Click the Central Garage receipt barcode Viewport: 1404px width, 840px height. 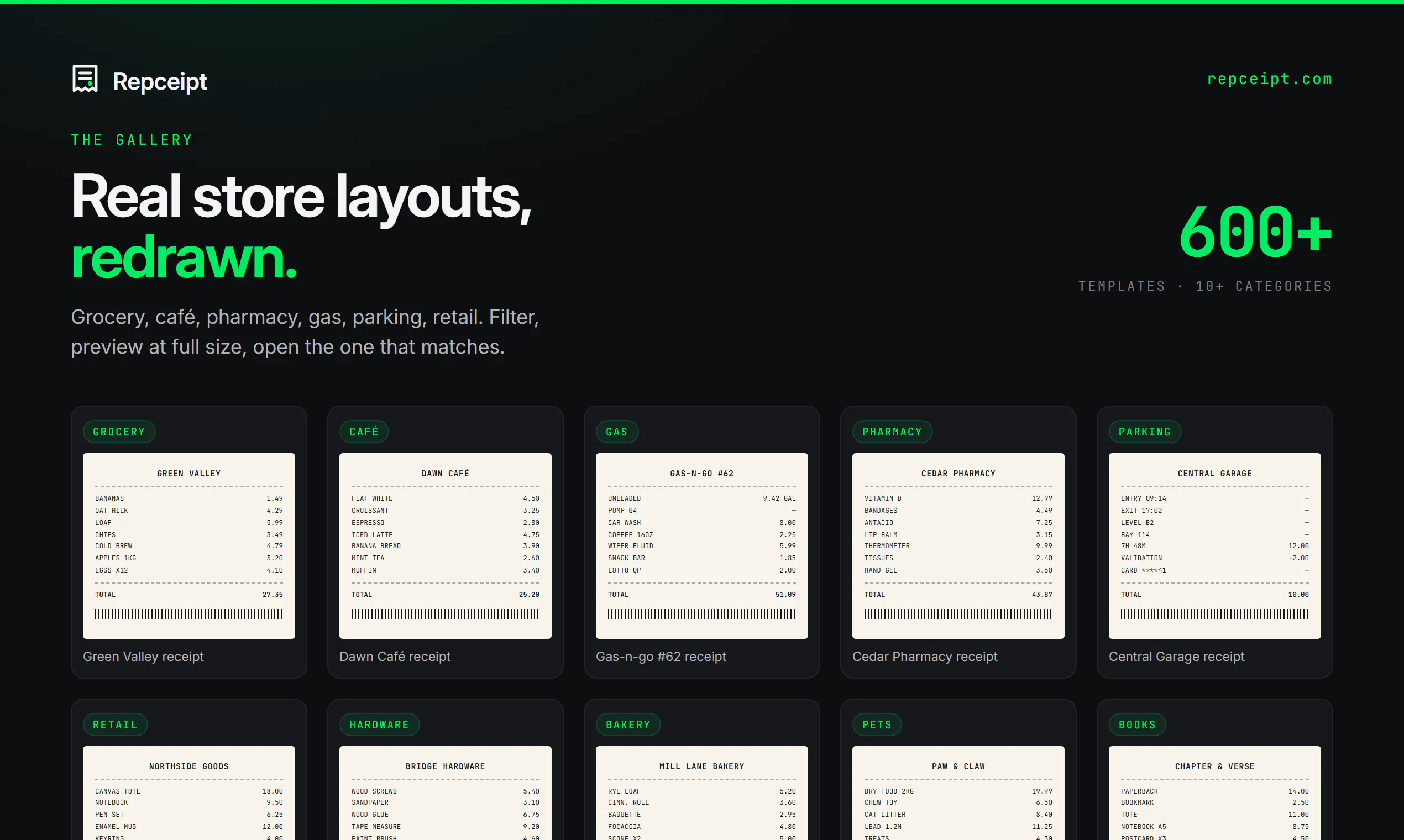[x=1215, y=614]
